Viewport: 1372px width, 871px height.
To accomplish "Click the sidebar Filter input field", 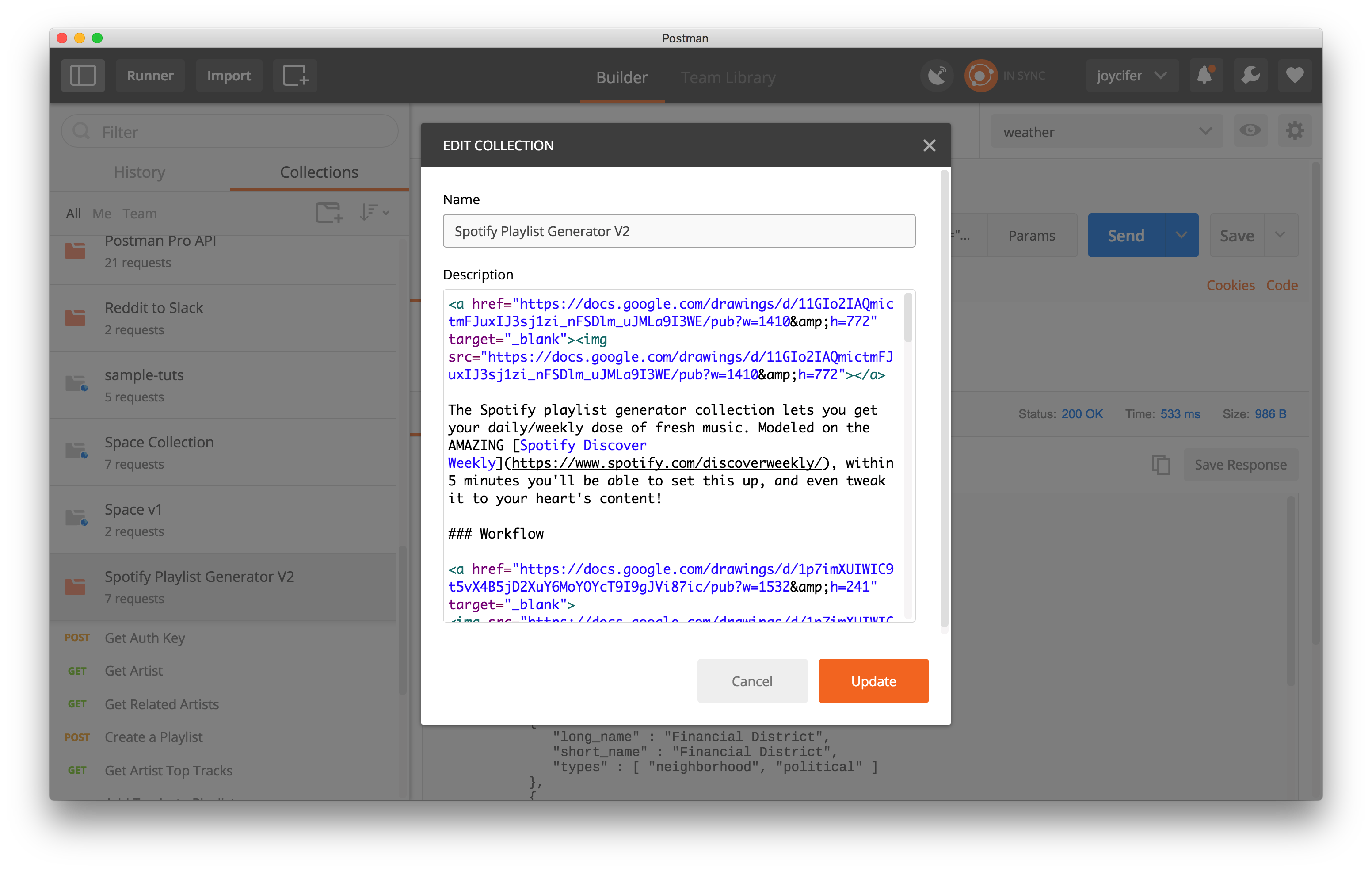I will [x=229, y=132].
